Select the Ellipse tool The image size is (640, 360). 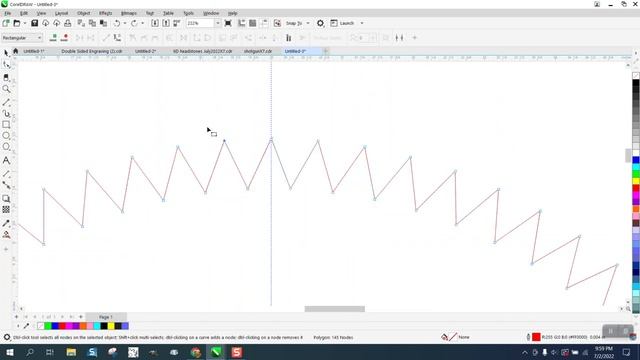point(6,136)
